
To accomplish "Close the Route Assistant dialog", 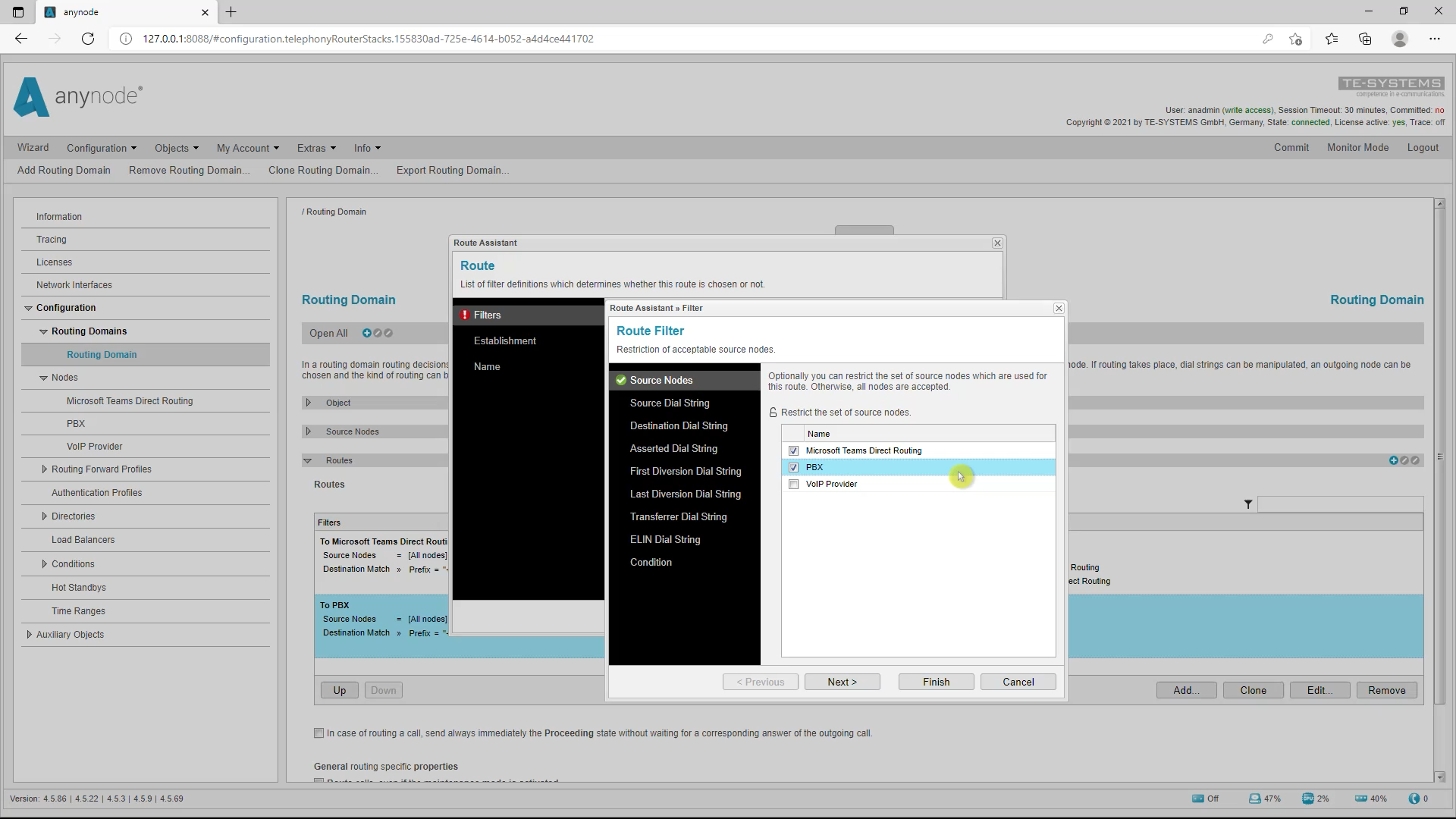I will (997, 243).
